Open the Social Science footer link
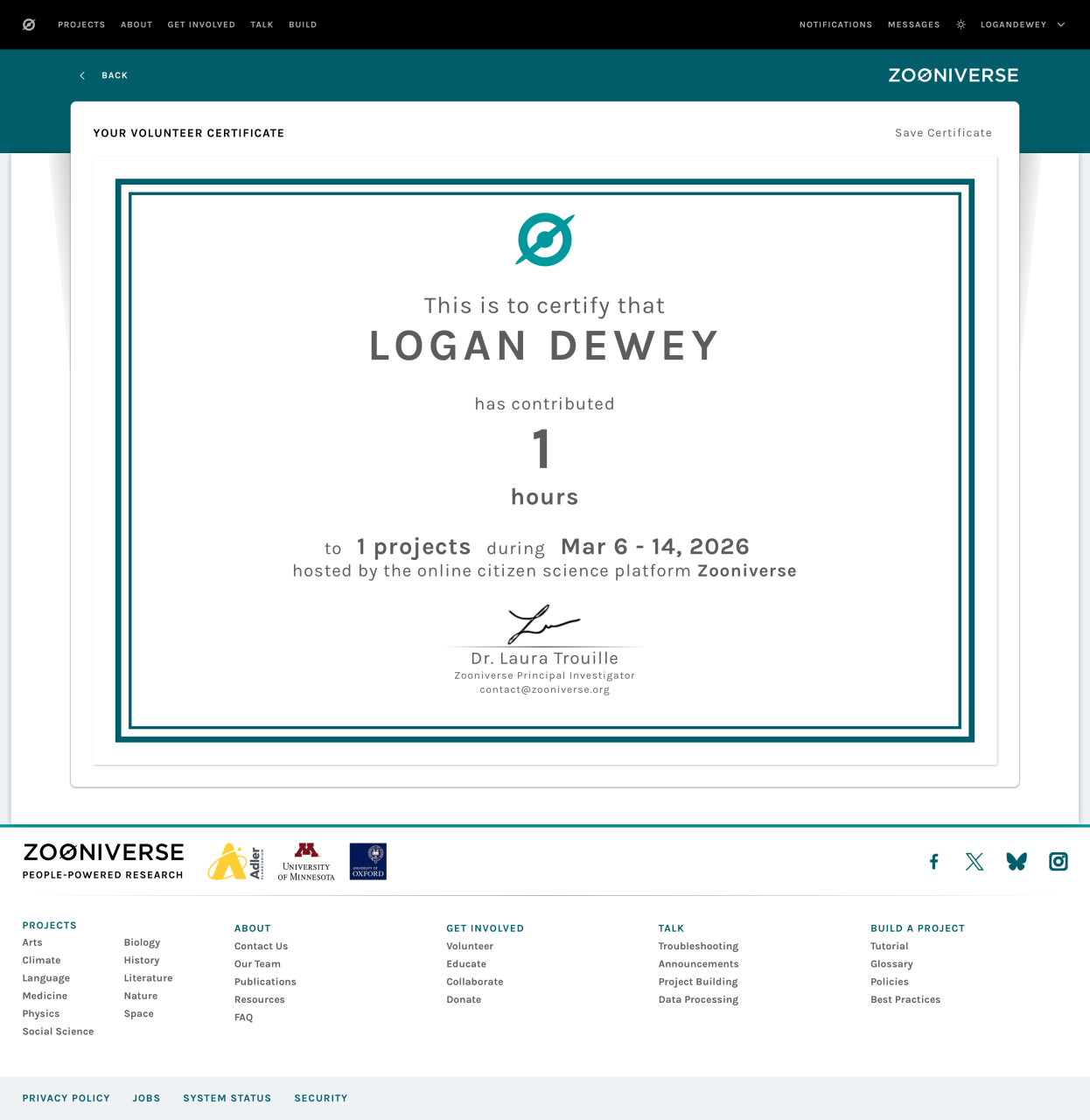The height and width of the screenshot is (1120, 1090). click(x=58, y=1032)
